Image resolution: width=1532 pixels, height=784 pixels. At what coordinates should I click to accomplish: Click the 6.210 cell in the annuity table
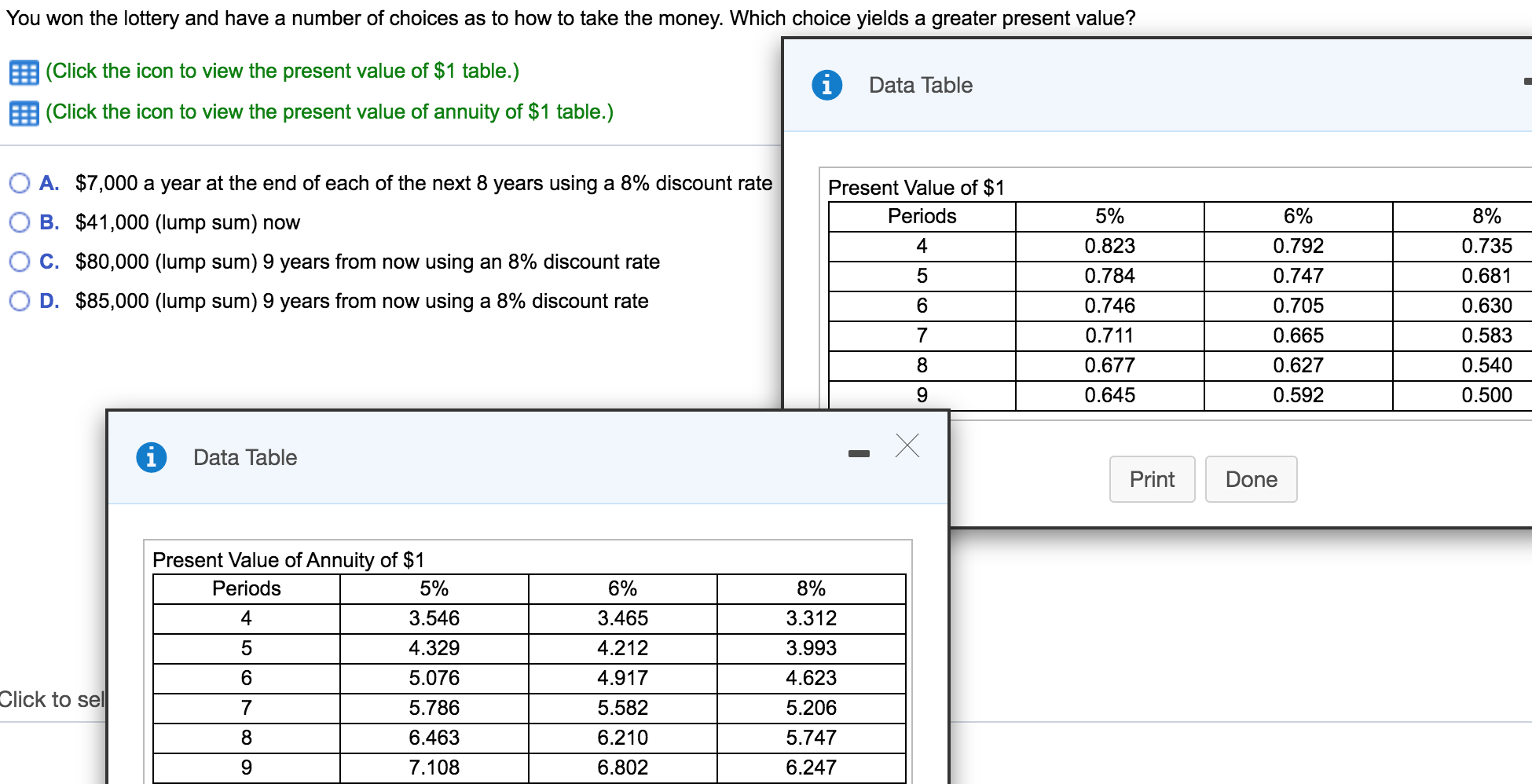tap(623, 738)
